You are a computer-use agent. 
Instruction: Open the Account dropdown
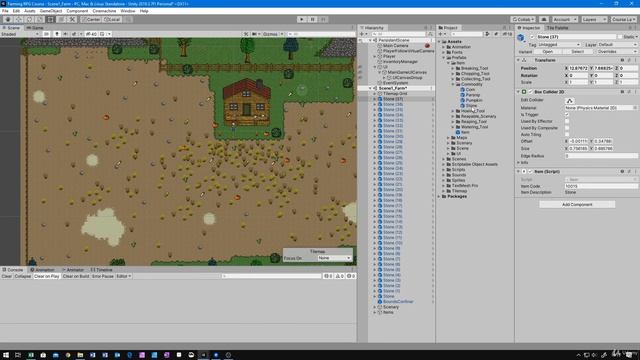(x=565, y=19)
